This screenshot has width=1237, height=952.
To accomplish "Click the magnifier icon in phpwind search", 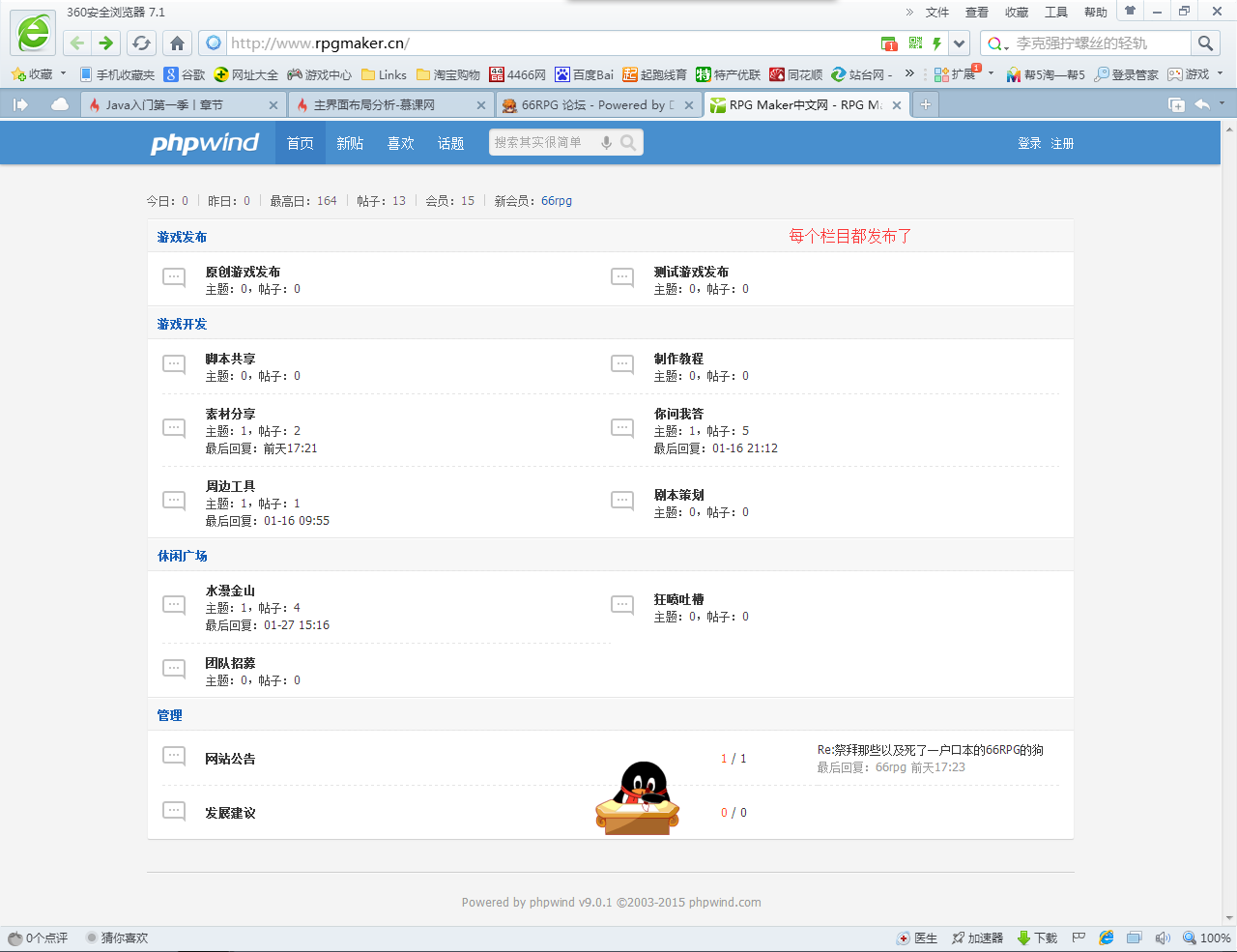I will click(628, 143).
